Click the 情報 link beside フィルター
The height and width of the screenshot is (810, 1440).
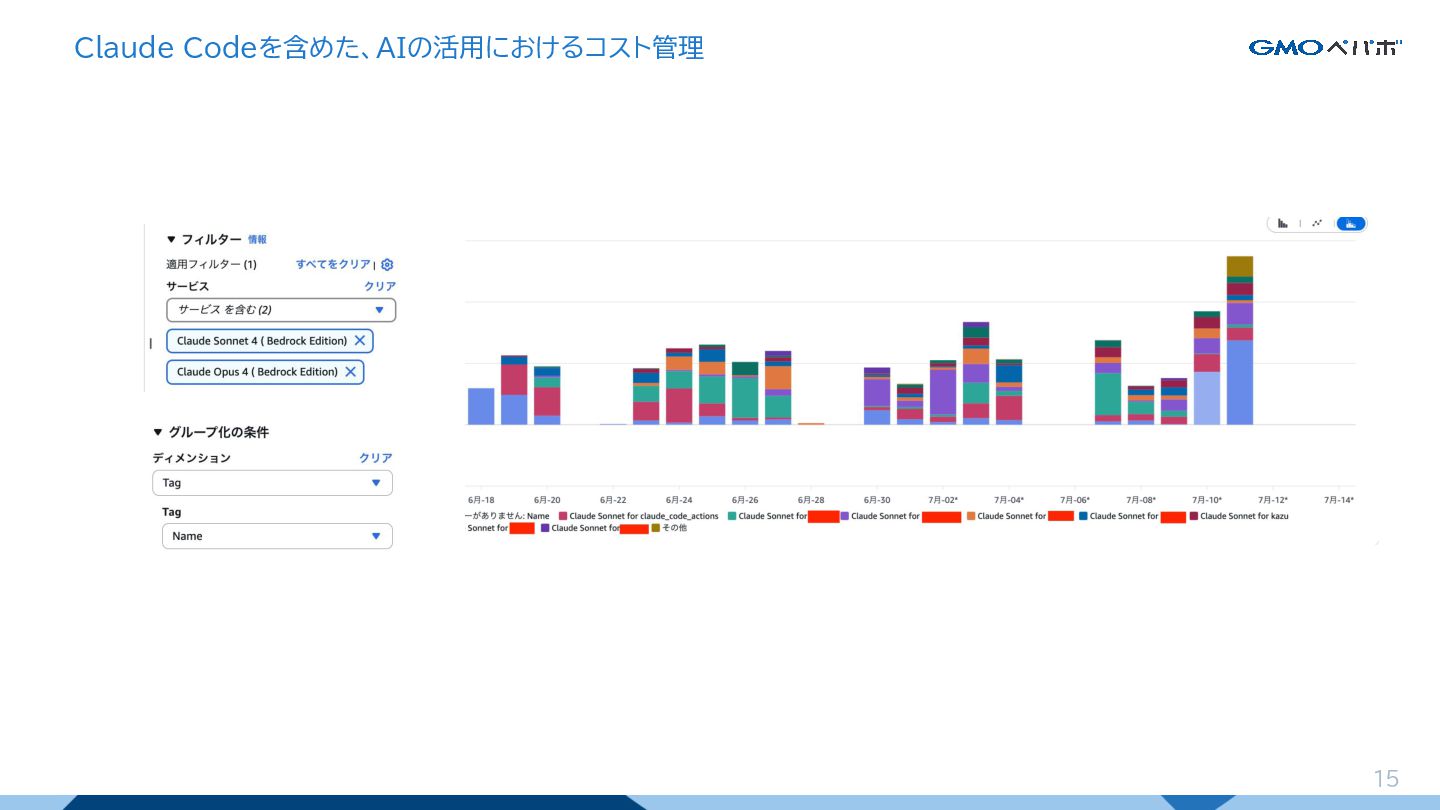click(257, 240)
